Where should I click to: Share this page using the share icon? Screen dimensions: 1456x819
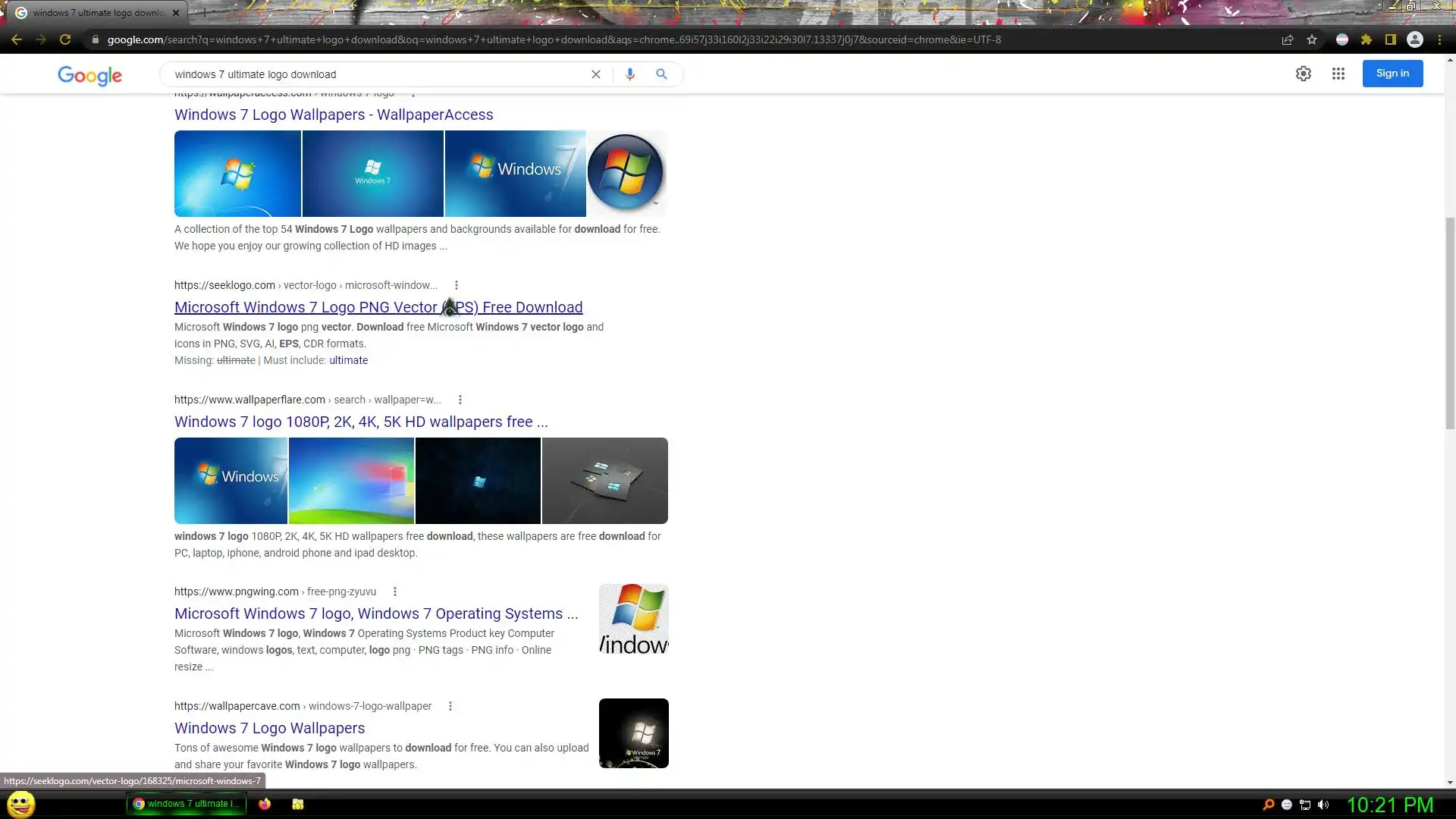(x=1288, y=39)
